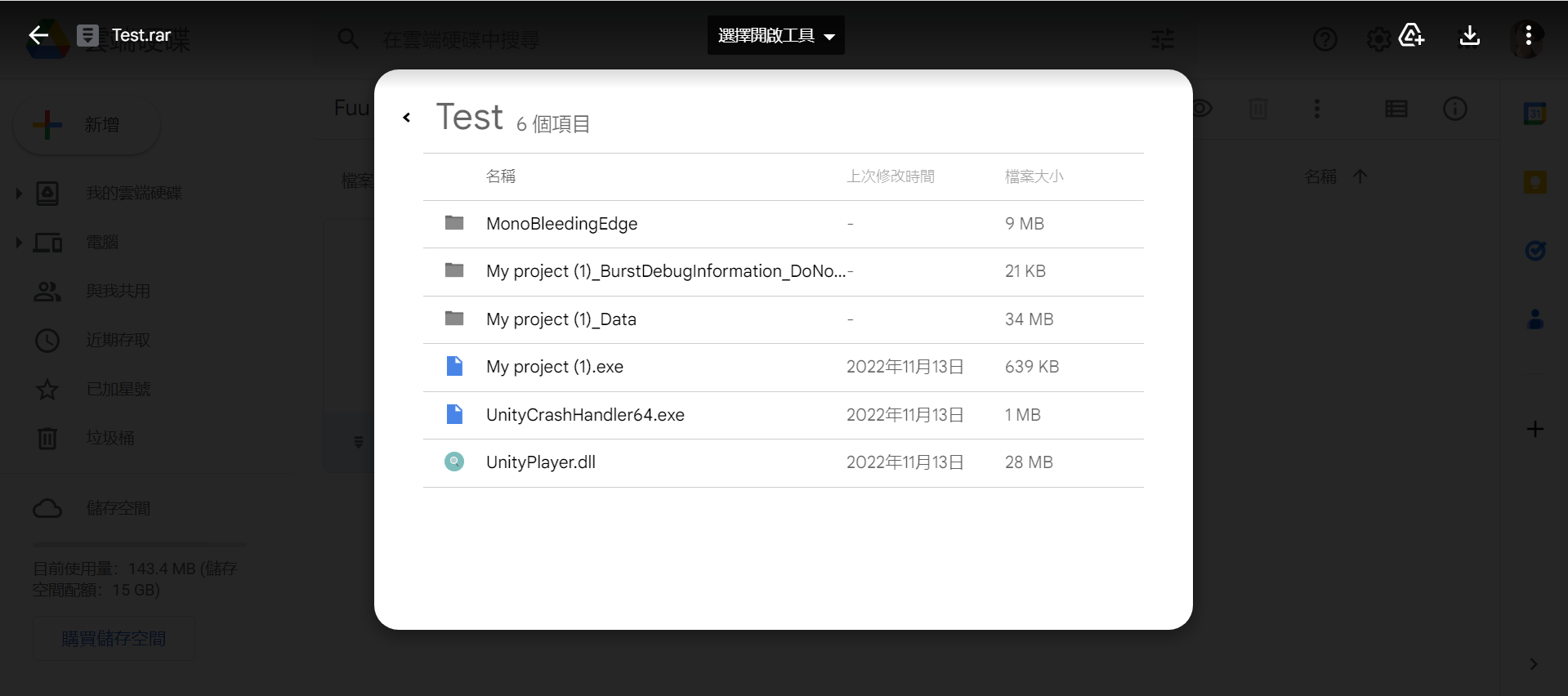Open 儲存空間 storage section

(x=118, y=508)
